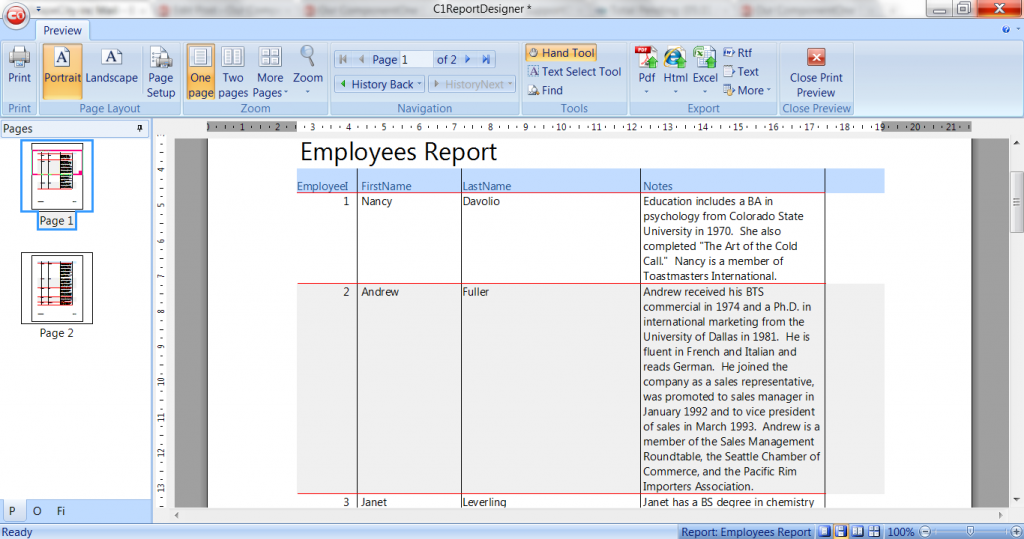Image resolution: width=1024 pixels, height=539 pixels.
Task: Open Excel export dropdown arrow
Action: pyautogui.click(x=705, y=91)
